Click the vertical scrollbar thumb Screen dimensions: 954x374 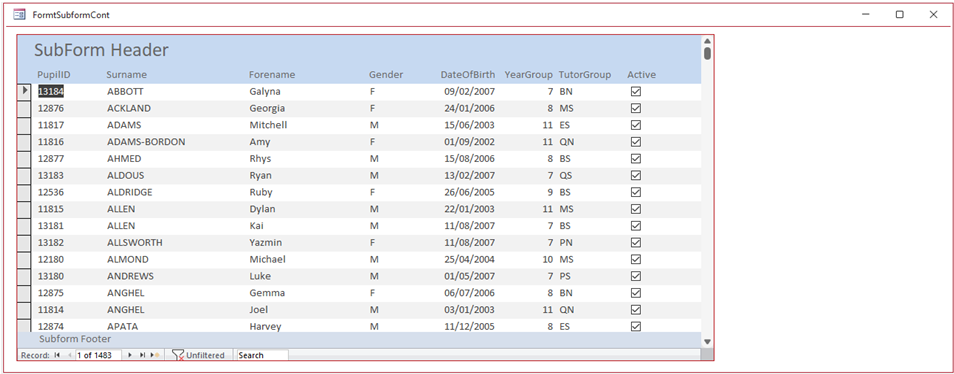click(x=707, y=54)
